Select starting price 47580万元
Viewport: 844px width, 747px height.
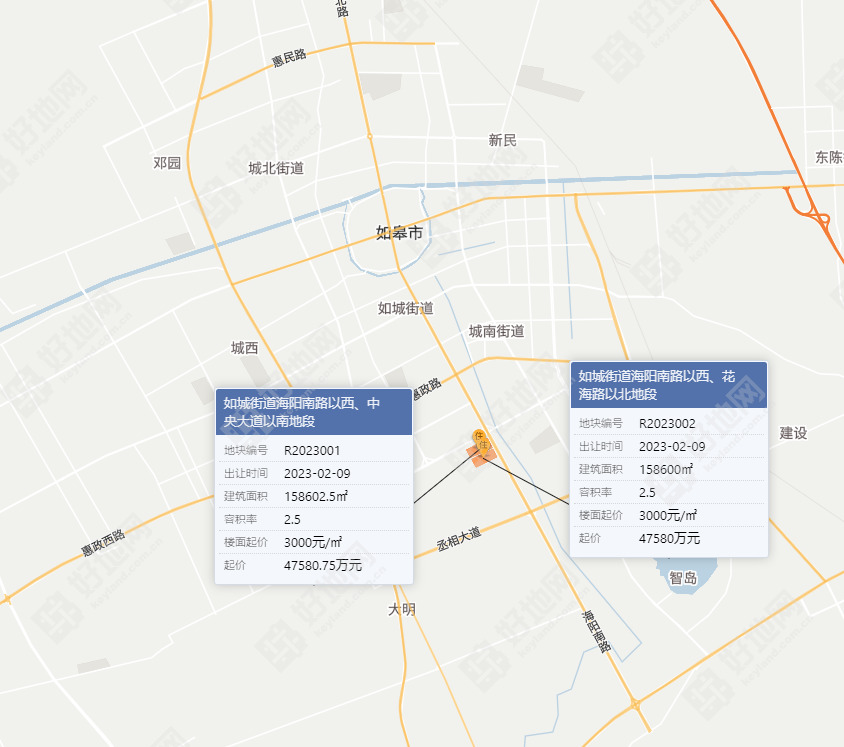[x=669, y=538]
